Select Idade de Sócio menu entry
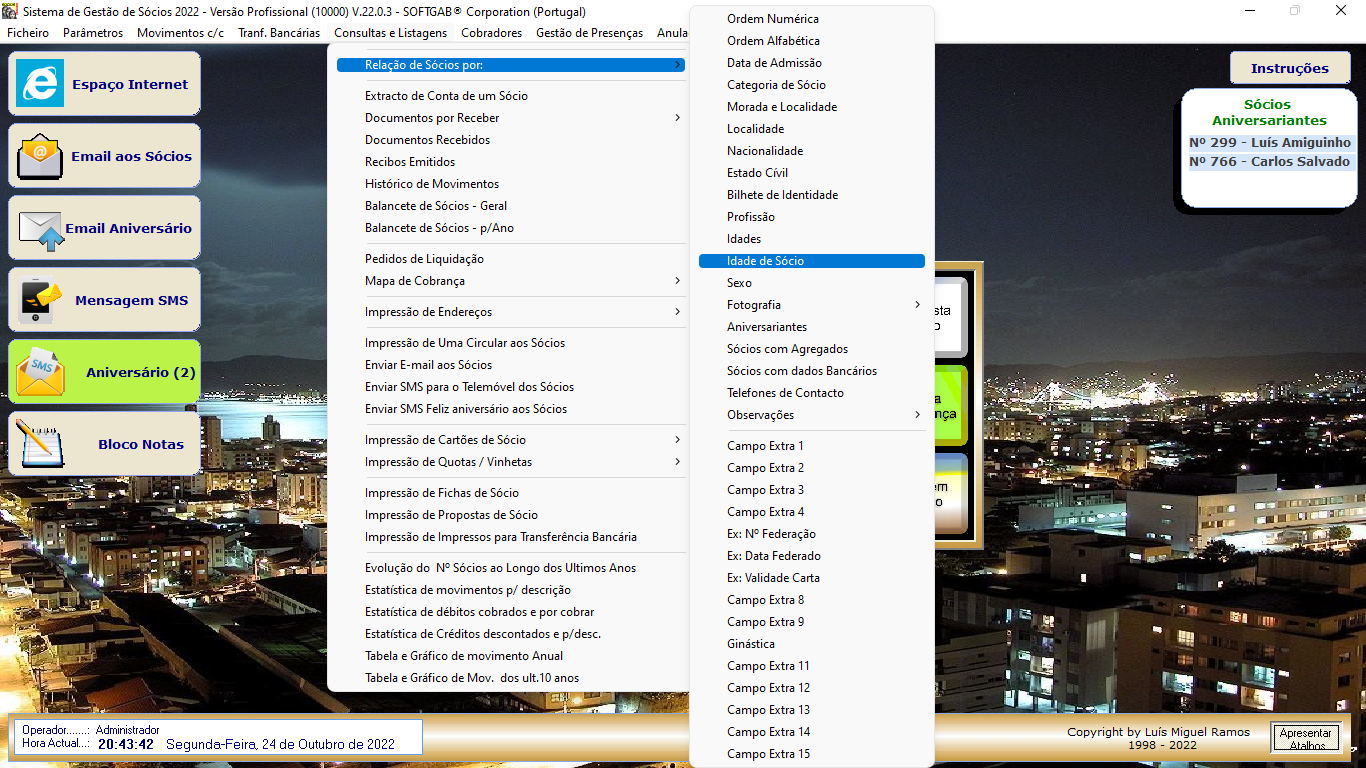This screenshot has width=1366, height=768. pyautogui.click(x=765, y=261)
